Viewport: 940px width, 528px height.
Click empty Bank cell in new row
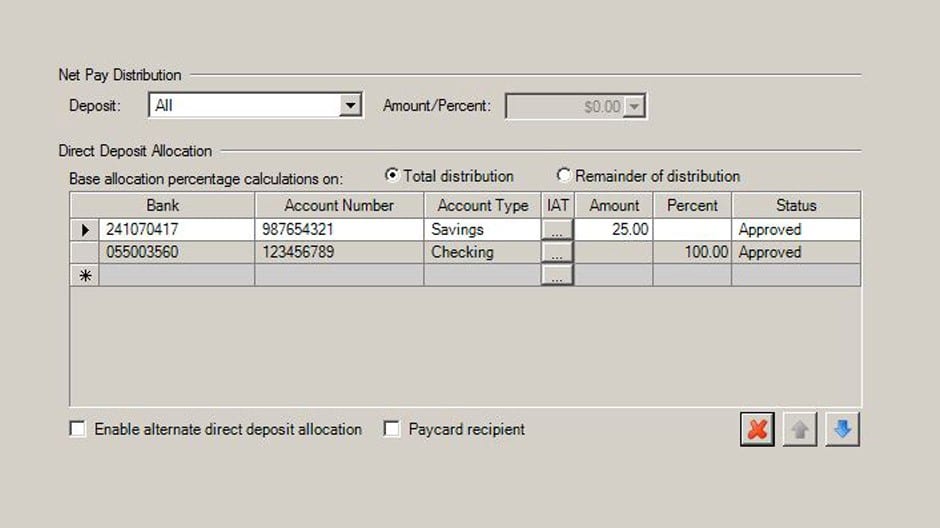coord(177,275)
